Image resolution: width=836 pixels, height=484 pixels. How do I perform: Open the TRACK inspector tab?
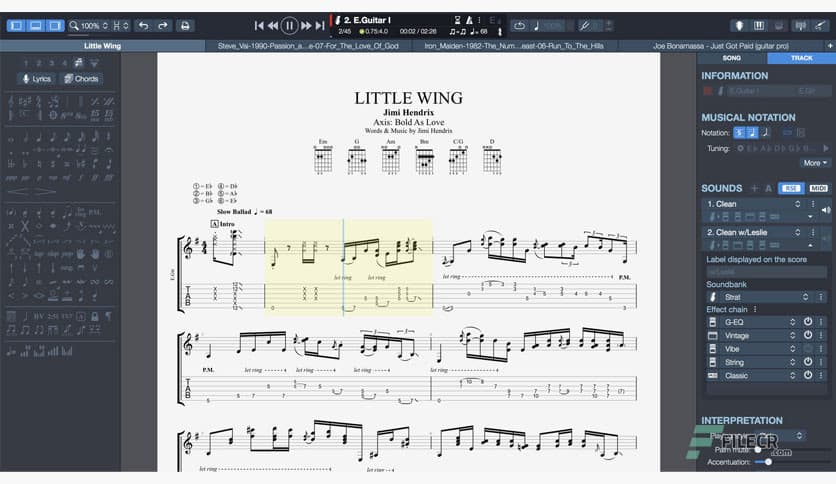801,58
